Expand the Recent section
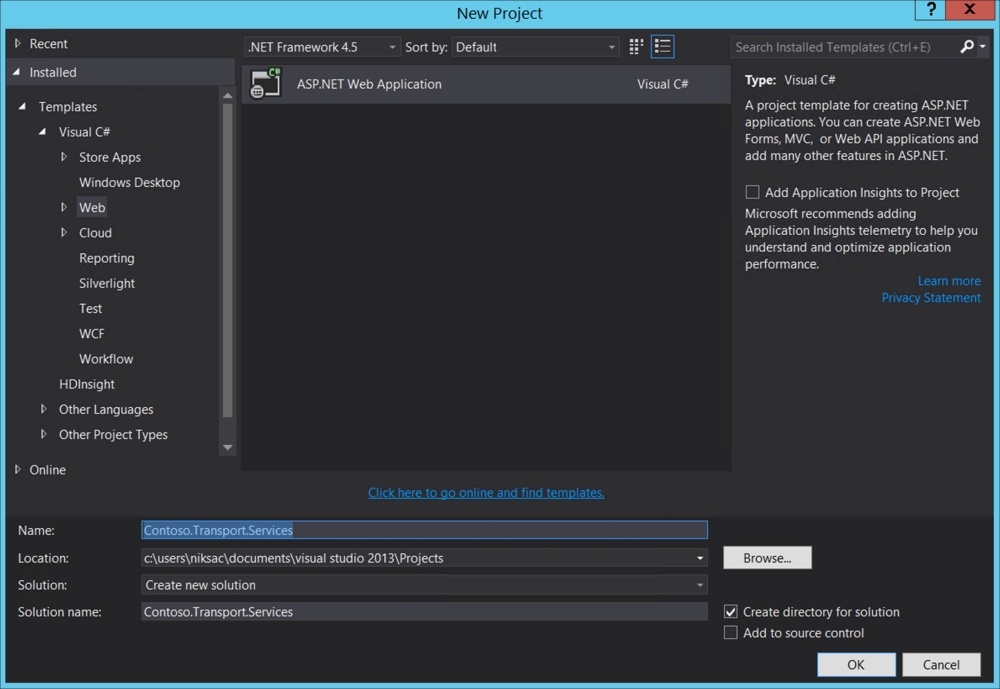This screenshot has height=689, width=1000. click(x=18, y=43)
